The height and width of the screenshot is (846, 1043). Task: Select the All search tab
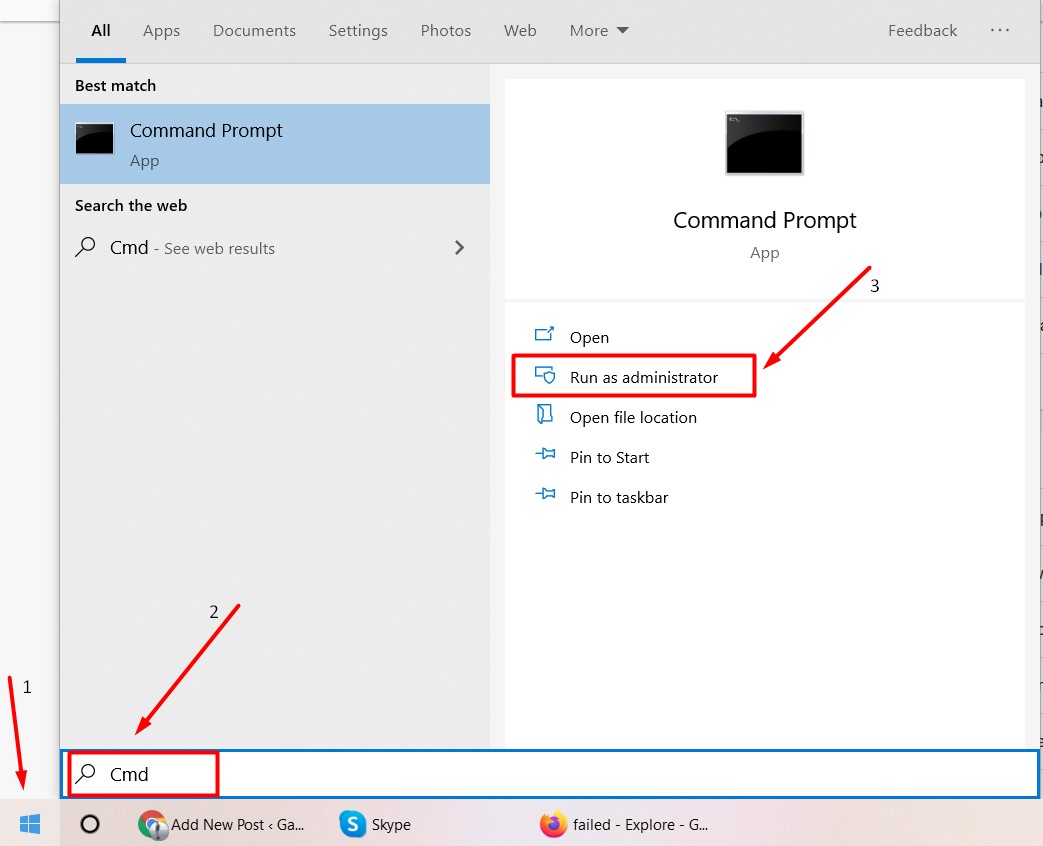point(101,31)
